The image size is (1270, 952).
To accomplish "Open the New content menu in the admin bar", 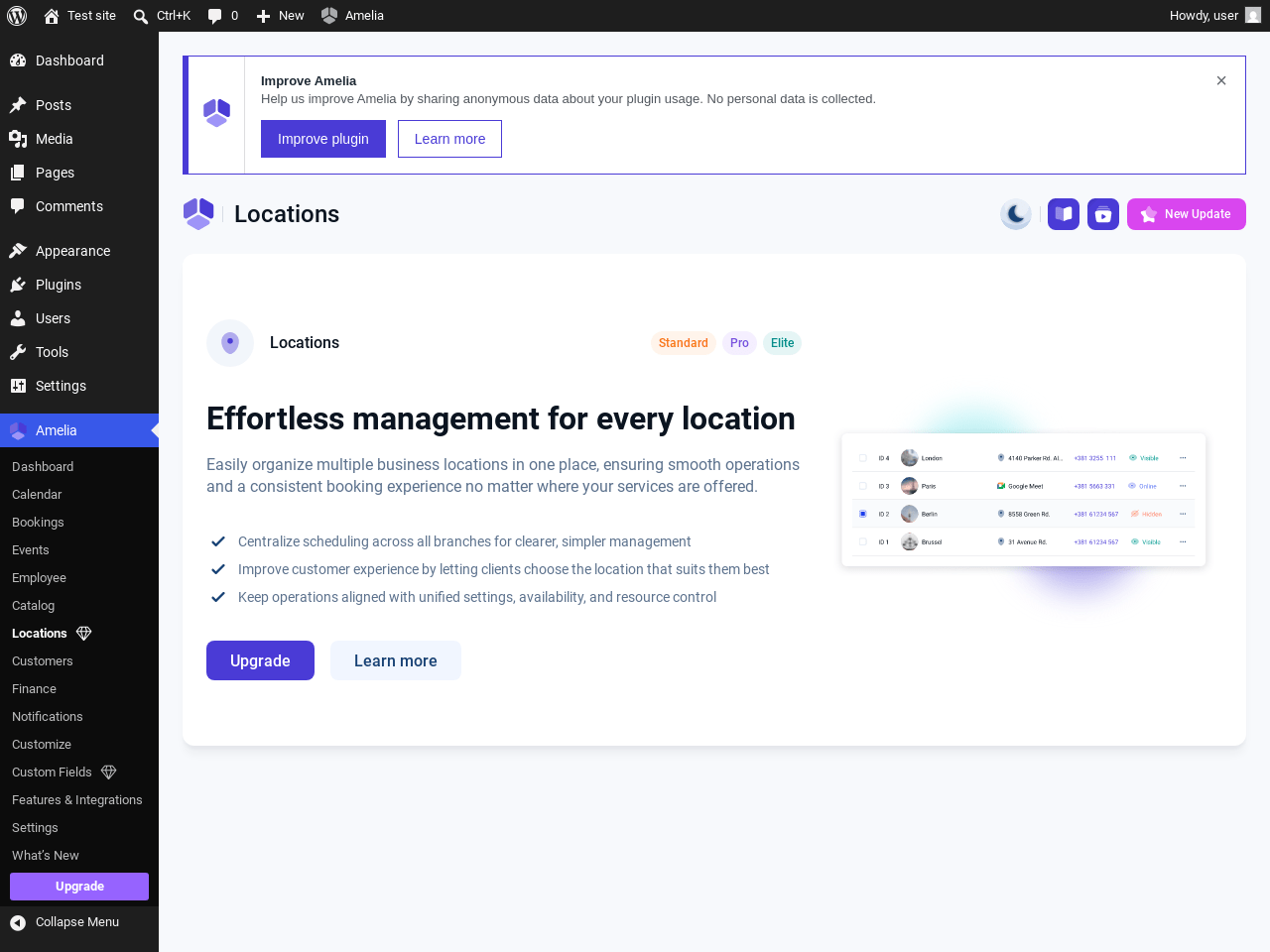I will 281,16.
